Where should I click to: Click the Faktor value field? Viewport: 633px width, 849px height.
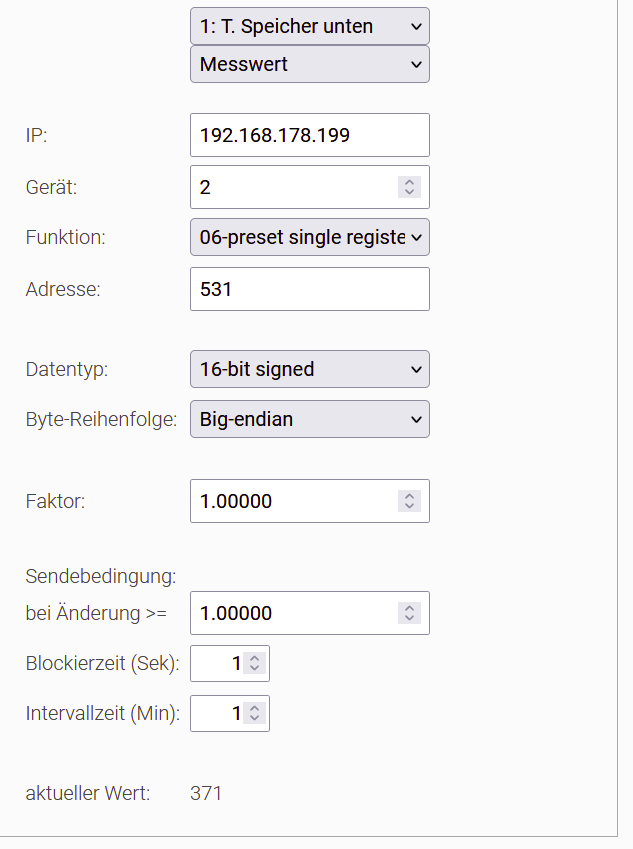click(x=295, y=501)
